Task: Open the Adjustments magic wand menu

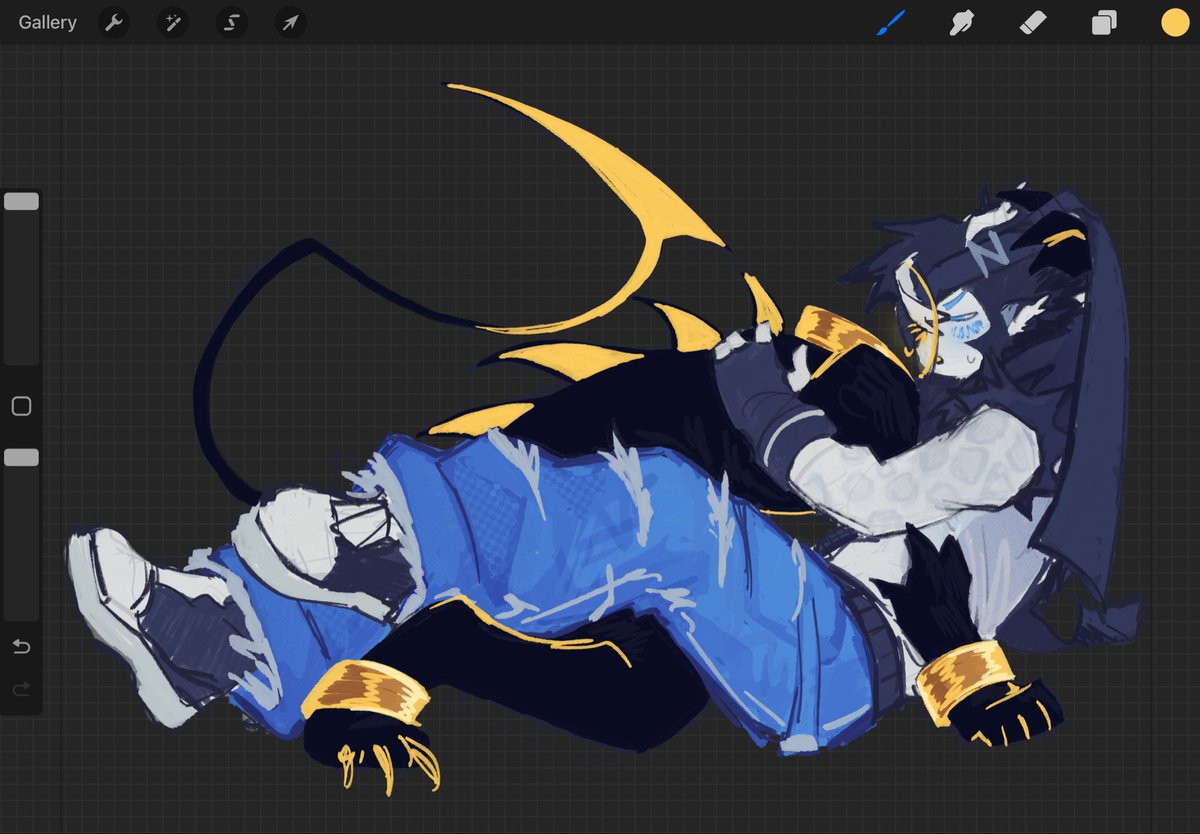Action: 172,22
